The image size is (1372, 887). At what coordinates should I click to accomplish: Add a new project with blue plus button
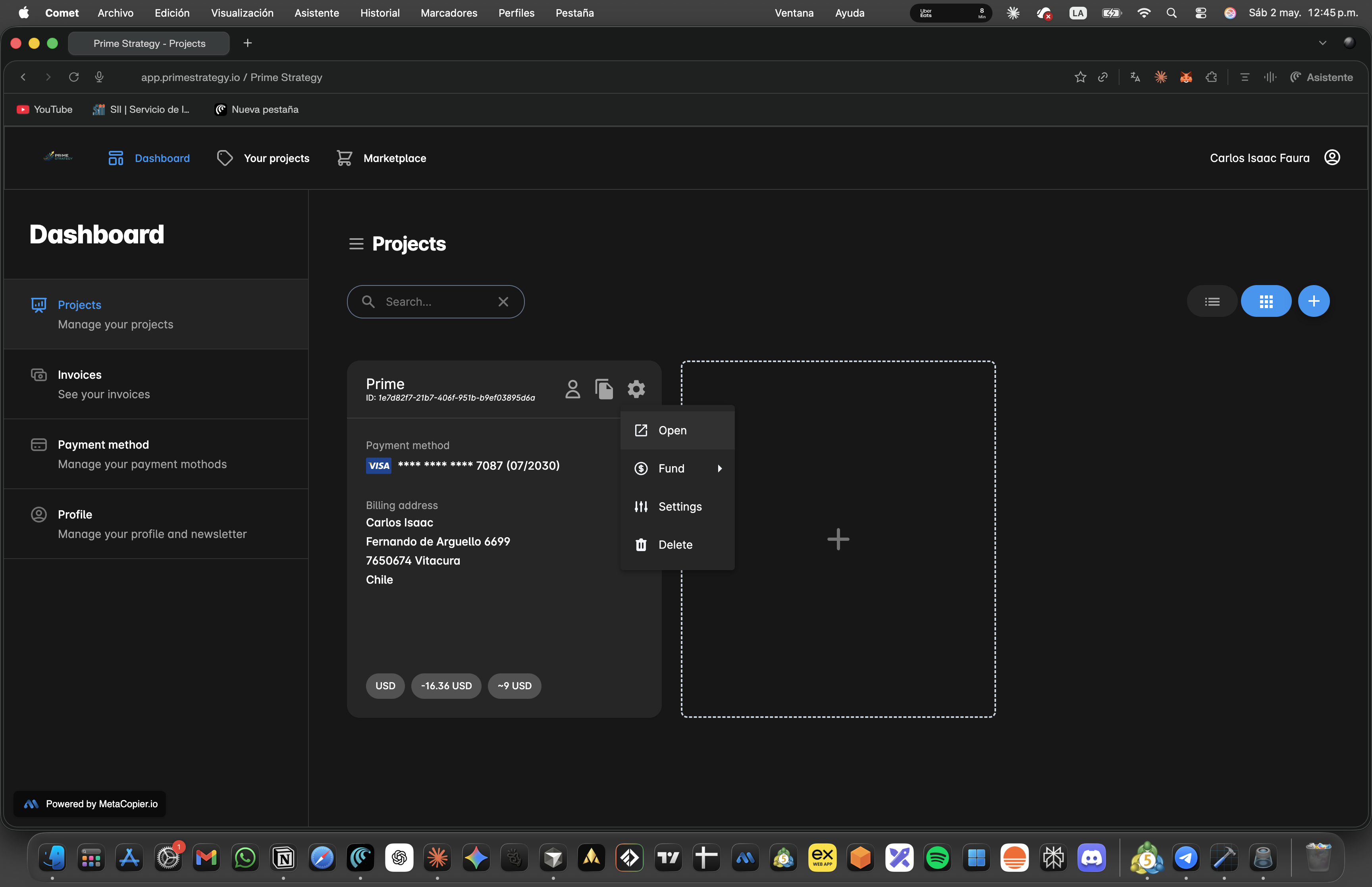coord(1313,301)
